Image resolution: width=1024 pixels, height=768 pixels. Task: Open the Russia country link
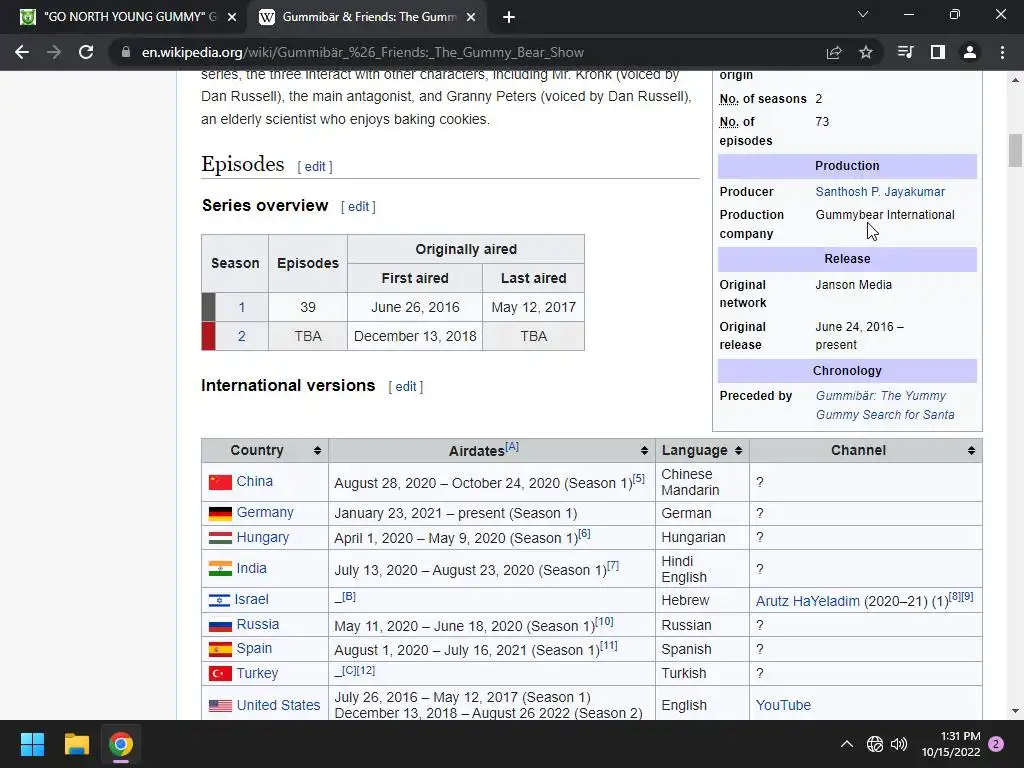point(258,624)
